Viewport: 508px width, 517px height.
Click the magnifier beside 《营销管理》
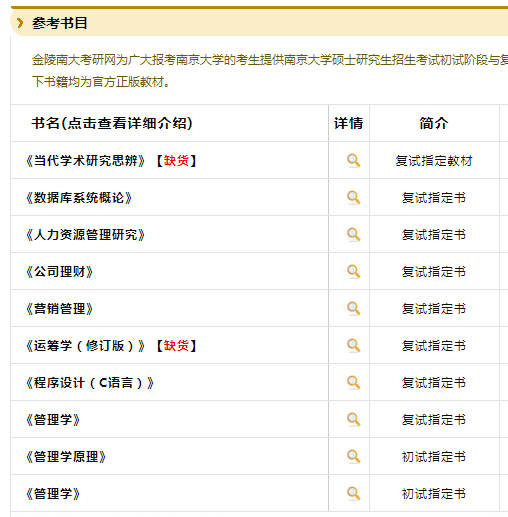click(353, 309)
